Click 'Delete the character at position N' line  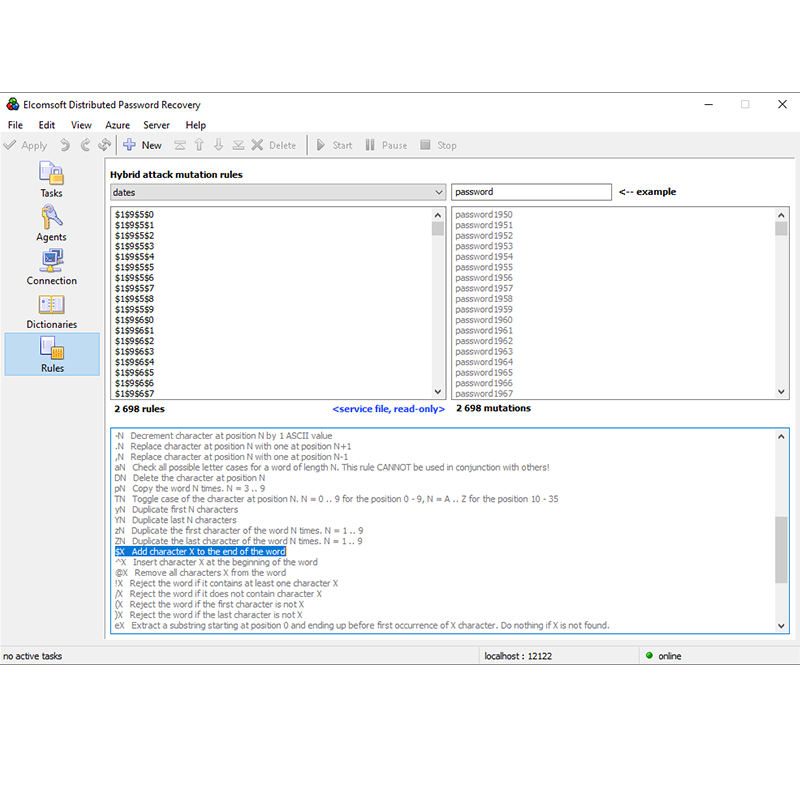pos(190,478)
